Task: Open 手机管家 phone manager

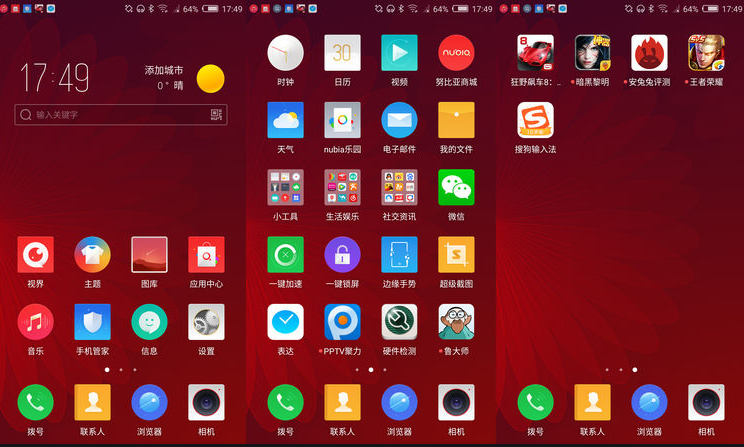Action: [x=93, y=322]
